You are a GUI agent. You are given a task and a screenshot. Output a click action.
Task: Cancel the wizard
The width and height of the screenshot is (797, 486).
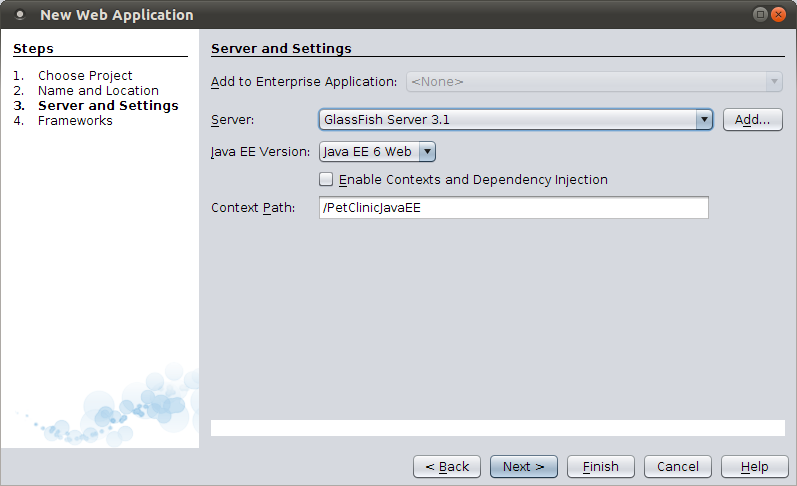[678, 467]
